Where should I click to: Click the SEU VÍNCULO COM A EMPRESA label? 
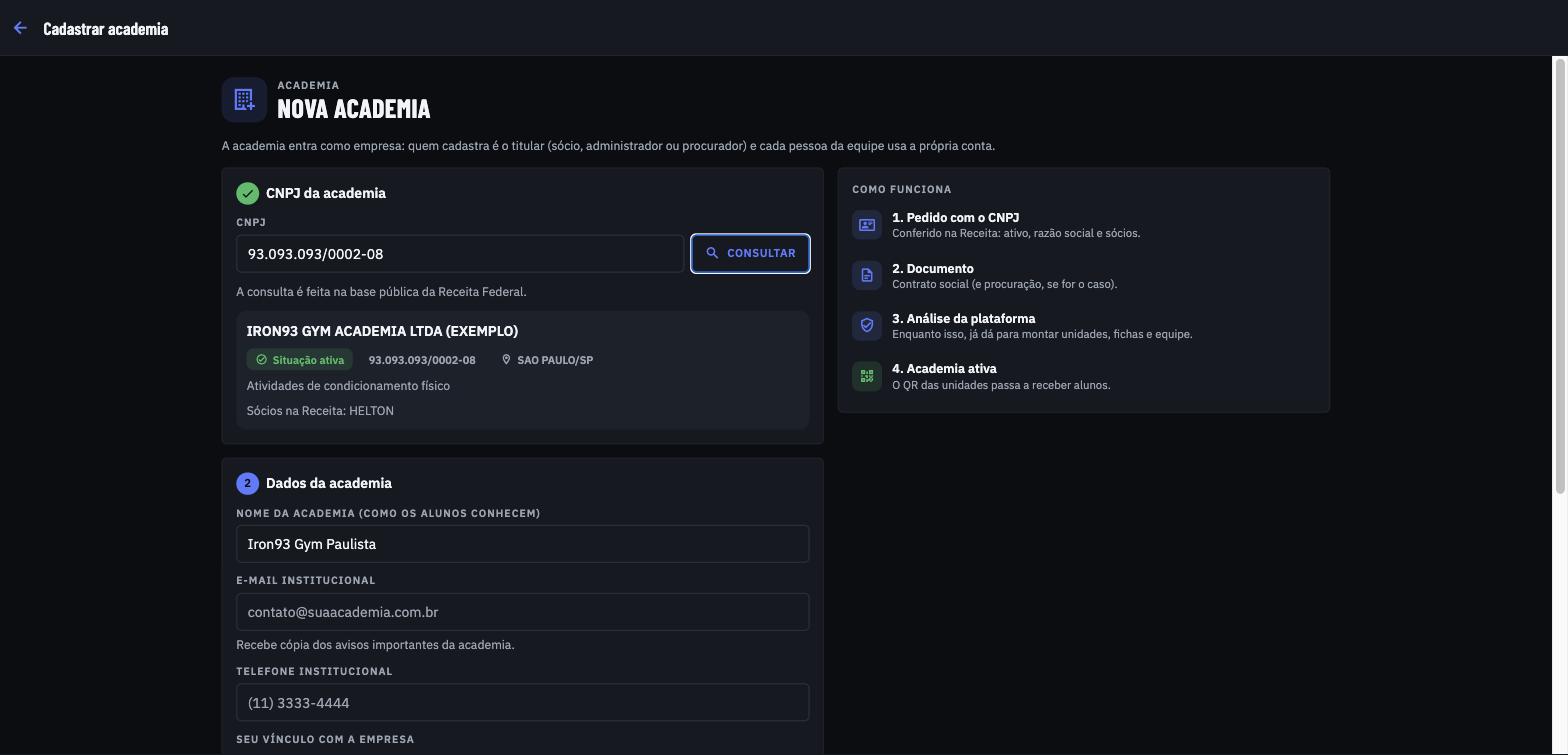(x=325, y=739)
